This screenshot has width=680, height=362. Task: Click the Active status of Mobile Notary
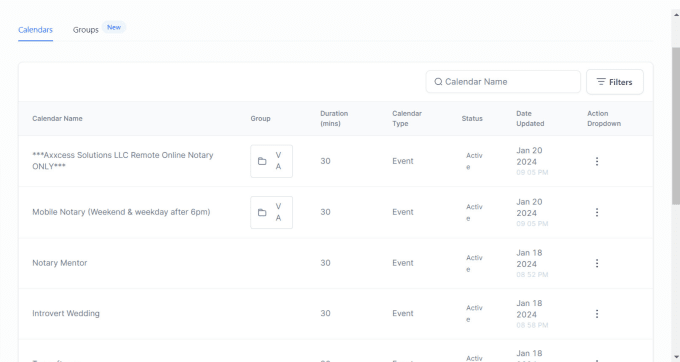point(474,212)
